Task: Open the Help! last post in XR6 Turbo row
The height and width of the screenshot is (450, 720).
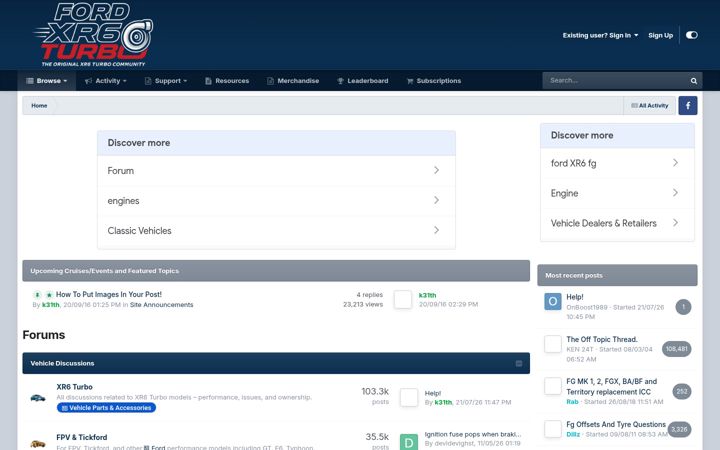Action: [x=433, y=393]
